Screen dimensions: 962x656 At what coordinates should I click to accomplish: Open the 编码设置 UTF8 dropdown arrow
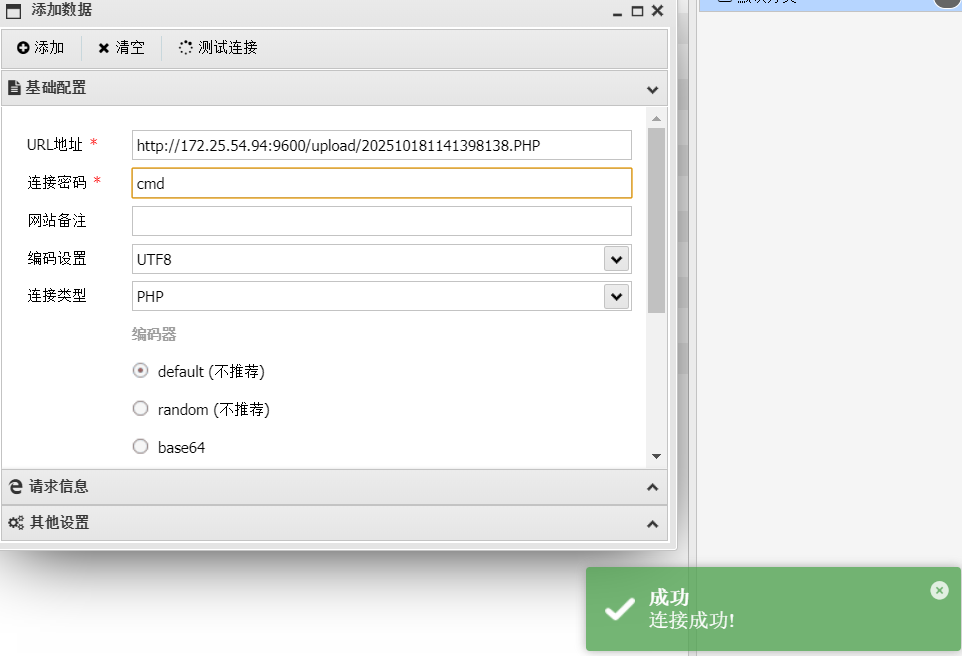tap(617, 259)
